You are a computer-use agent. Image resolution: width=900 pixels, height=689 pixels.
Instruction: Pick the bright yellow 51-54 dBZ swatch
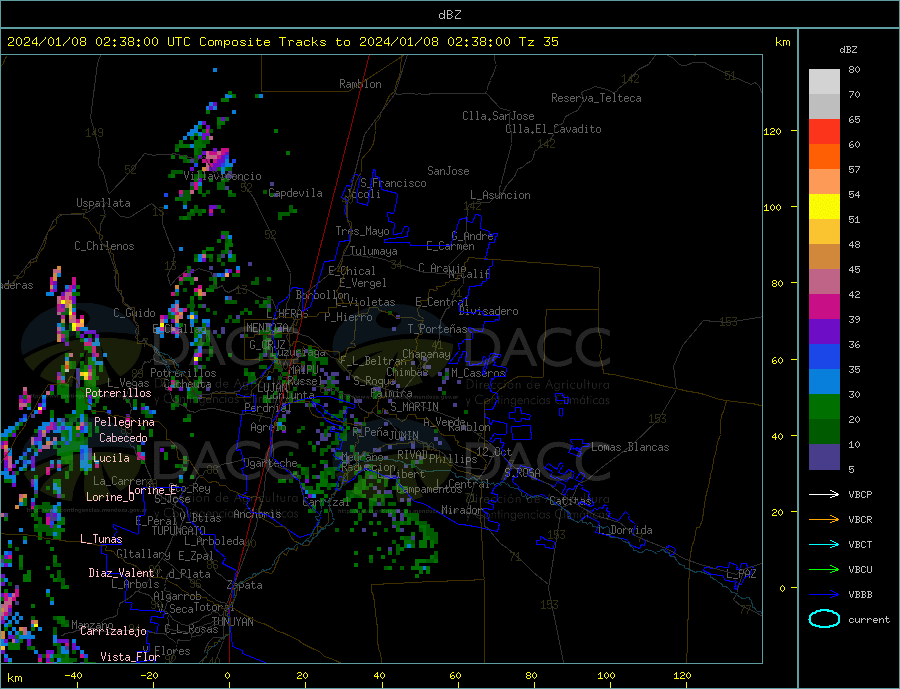tap(824, 207)
